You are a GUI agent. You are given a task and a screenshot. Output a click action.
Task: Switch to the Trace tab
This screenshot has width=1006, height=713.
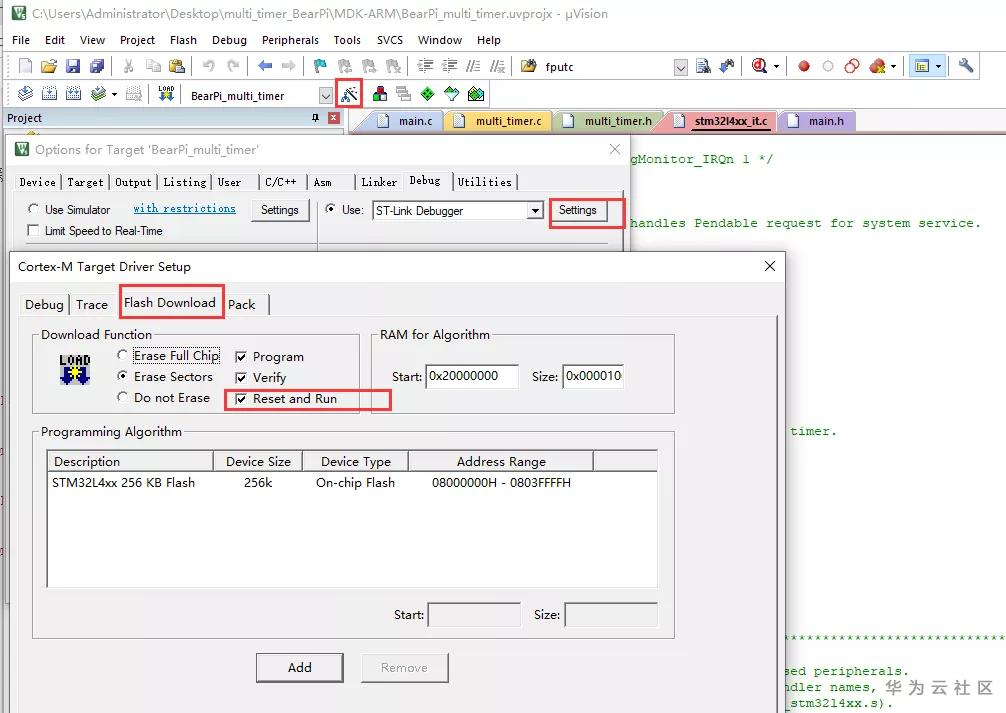click(x=92, y=305)
